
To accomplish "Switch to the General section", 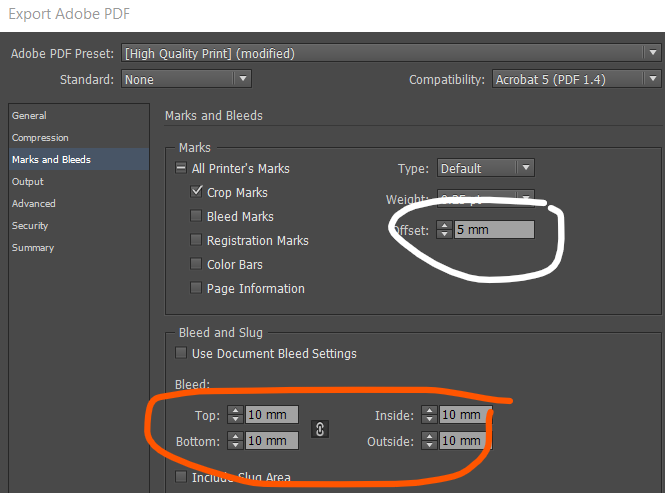I will 29,116.
